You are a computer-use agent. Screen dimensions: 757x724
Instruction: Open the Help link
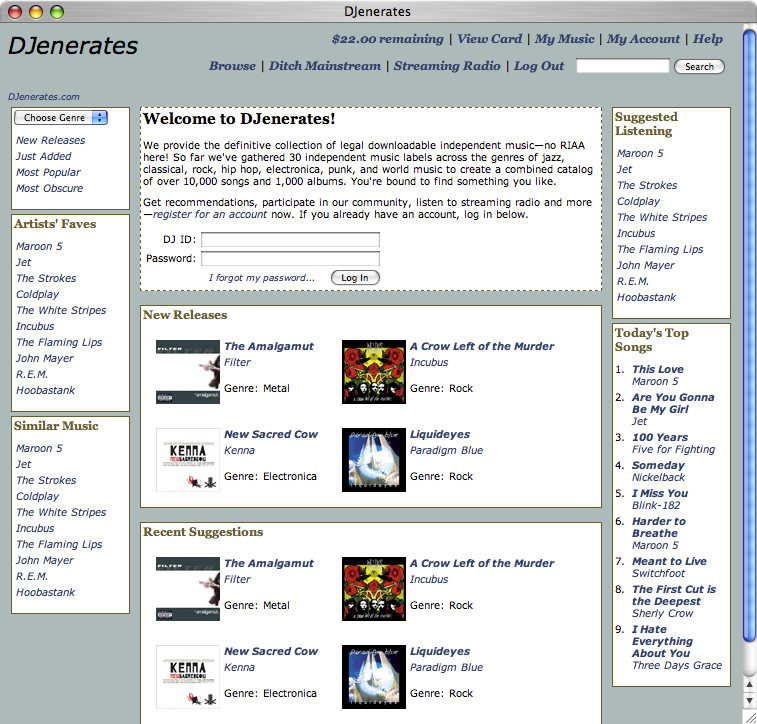click(708, 39)
